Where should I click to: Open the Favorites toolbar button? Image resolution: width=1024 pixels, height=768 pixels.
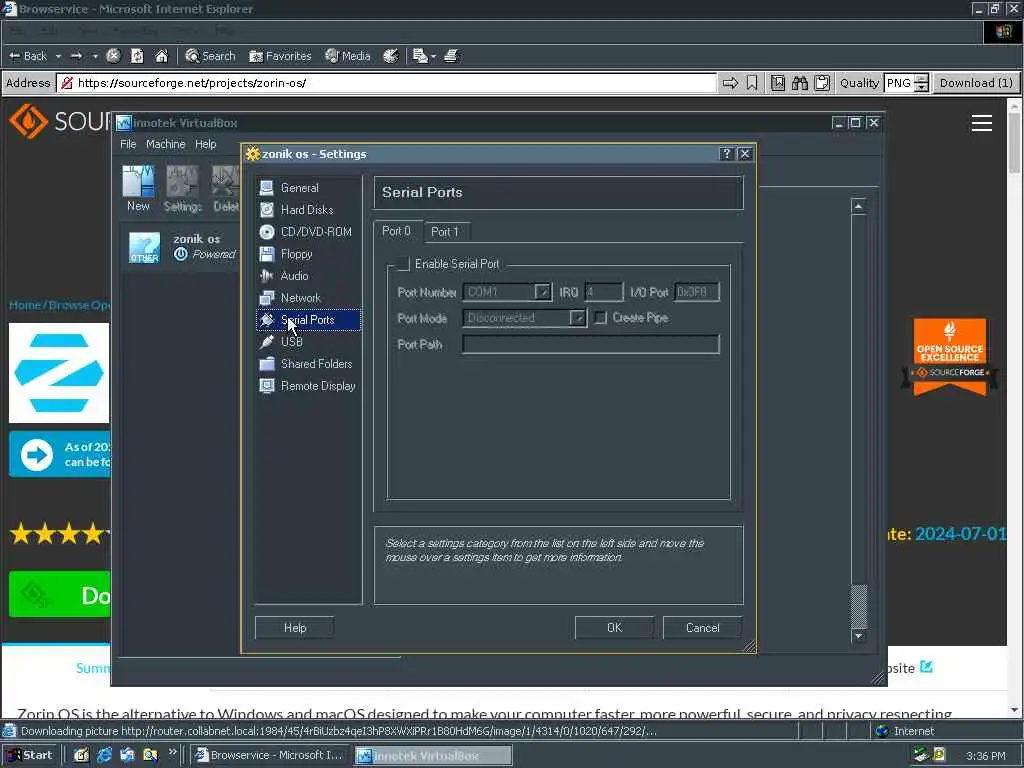pos(280,56)
